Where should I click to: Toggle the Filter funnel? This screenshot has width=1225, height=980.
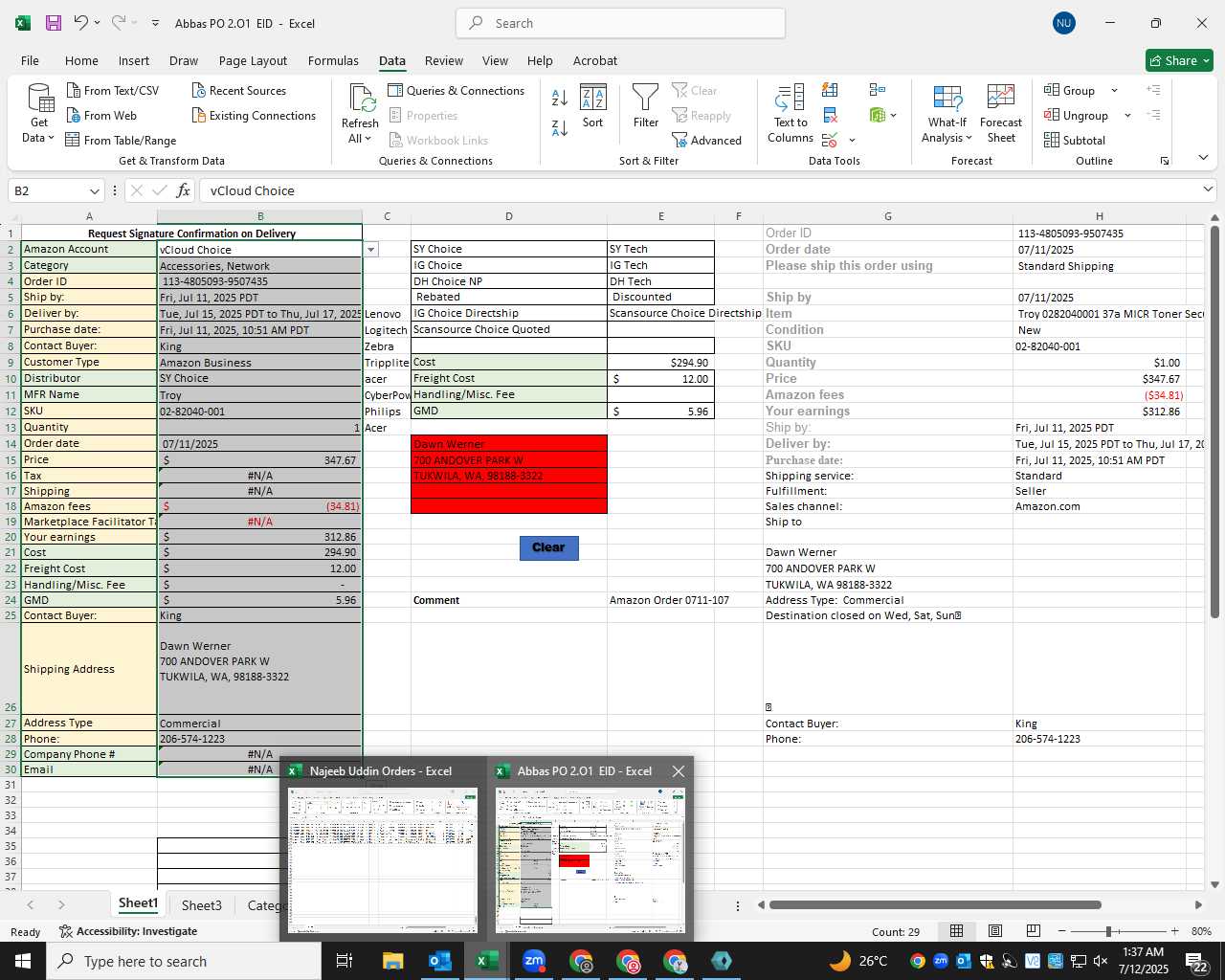click(646, 106)
